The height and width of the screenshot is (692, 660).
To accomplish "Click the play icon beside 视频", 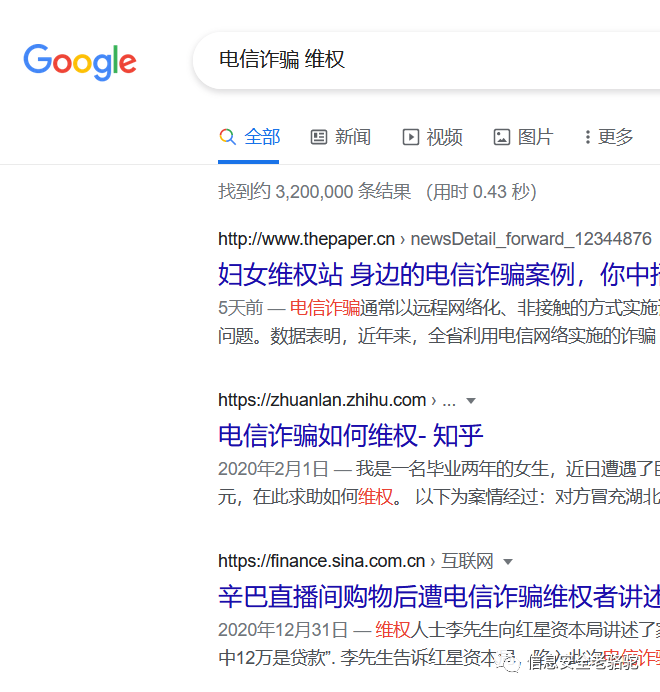I will [411, 137].
